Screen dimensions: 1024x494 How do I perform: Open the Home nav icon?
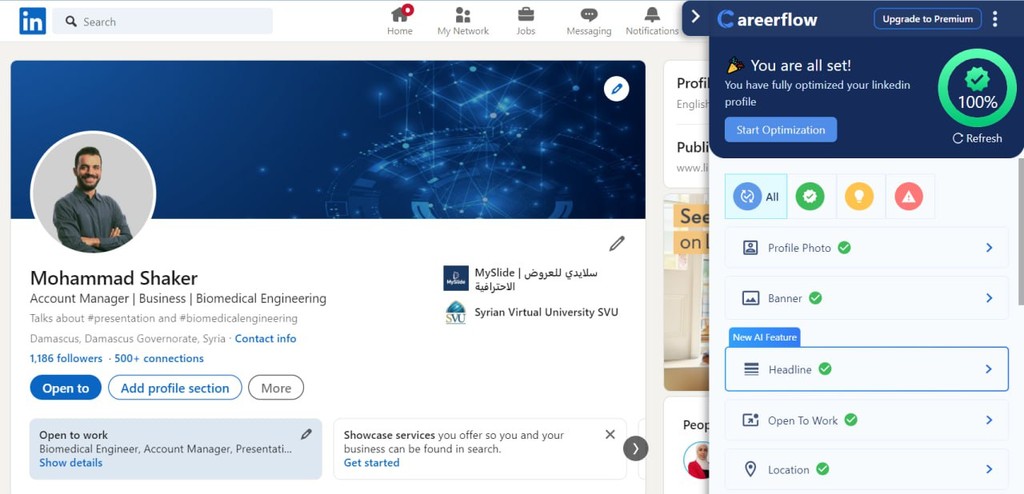click(400, 20)
